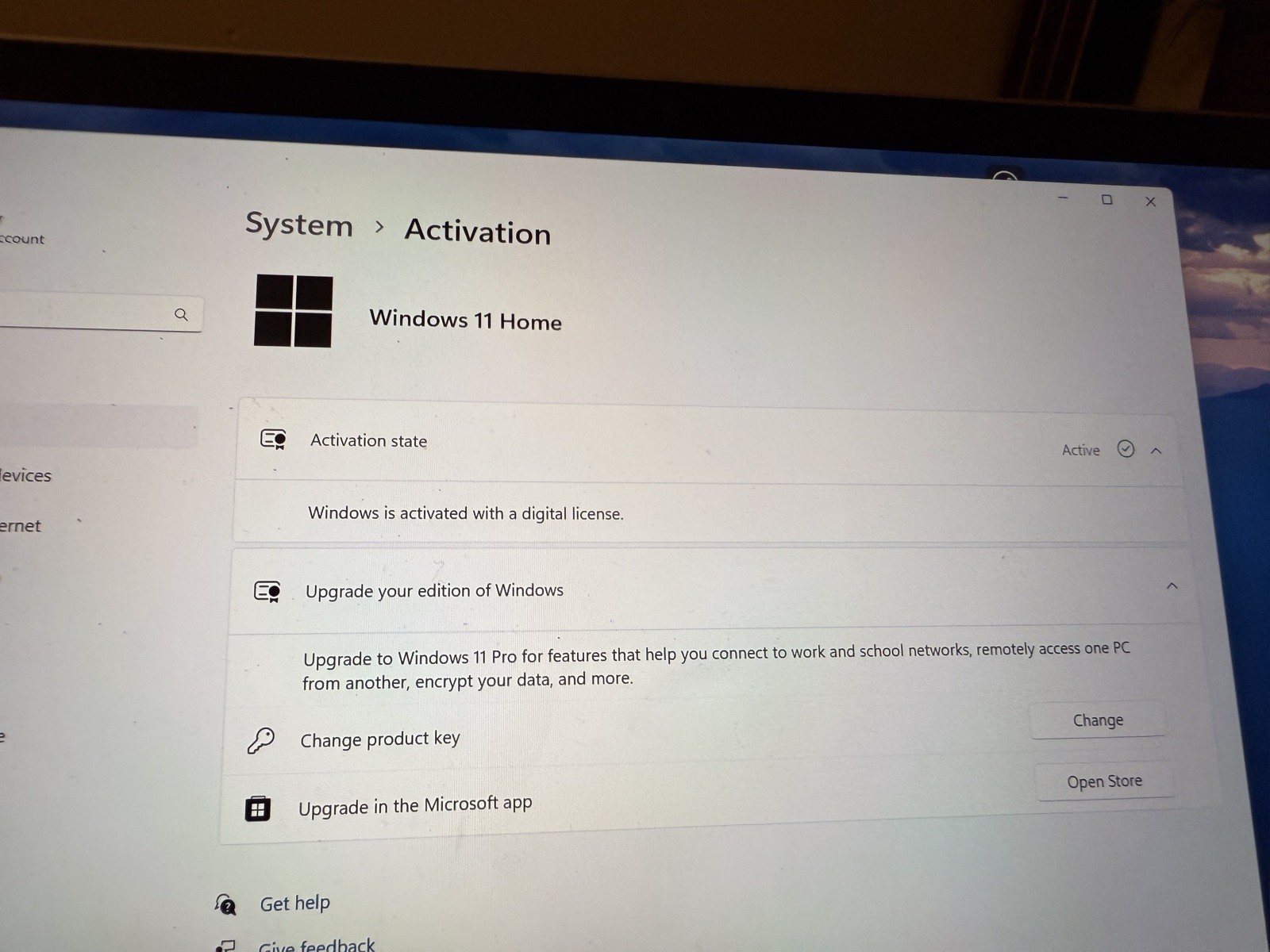The height and width of the screenshot is (952, 1270).
Task: Click the Activation state certificate icon
Action: [x=274, y=439]
